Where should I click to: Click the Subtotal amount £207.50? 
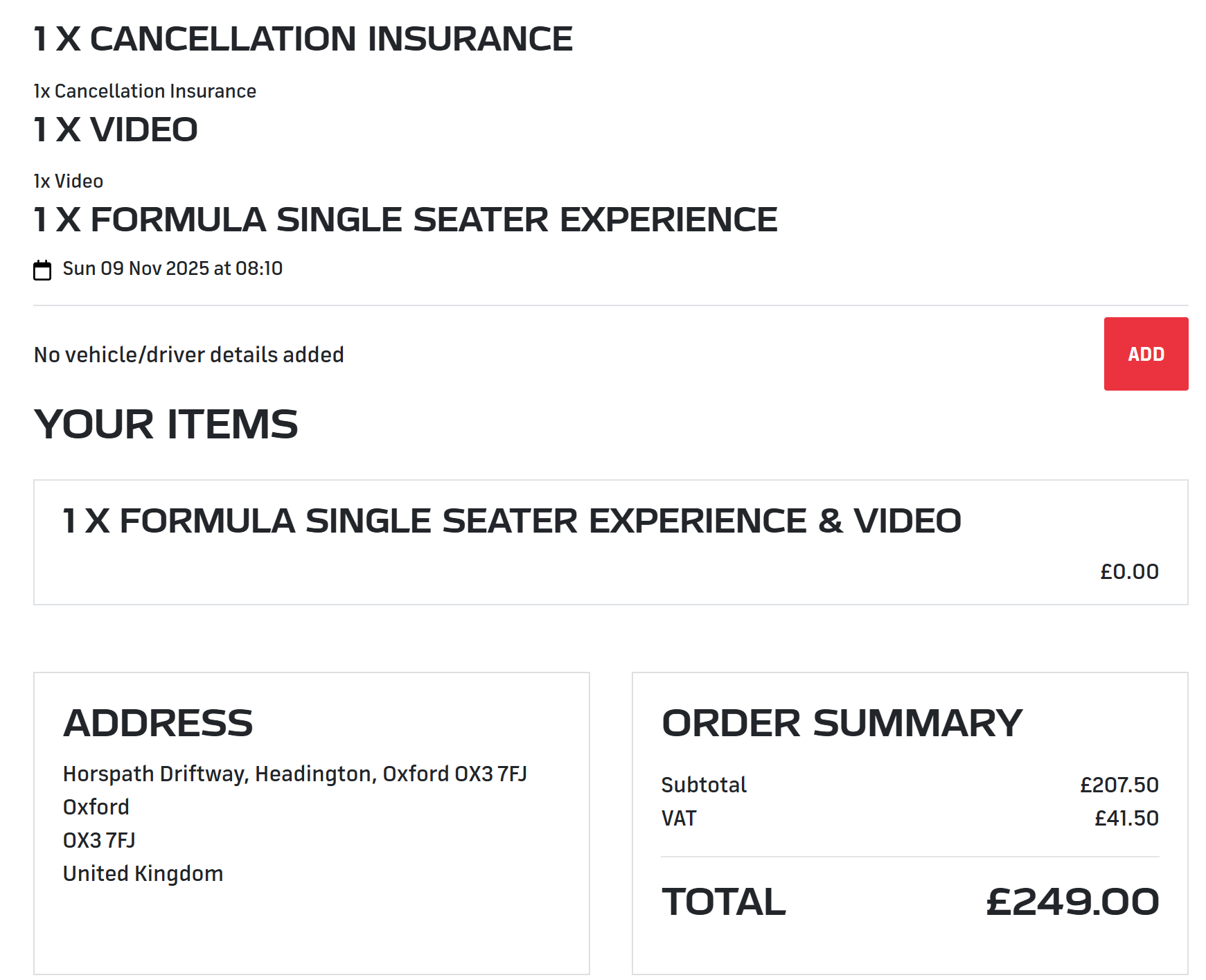pyautogui.click(x=1119, y=785)
